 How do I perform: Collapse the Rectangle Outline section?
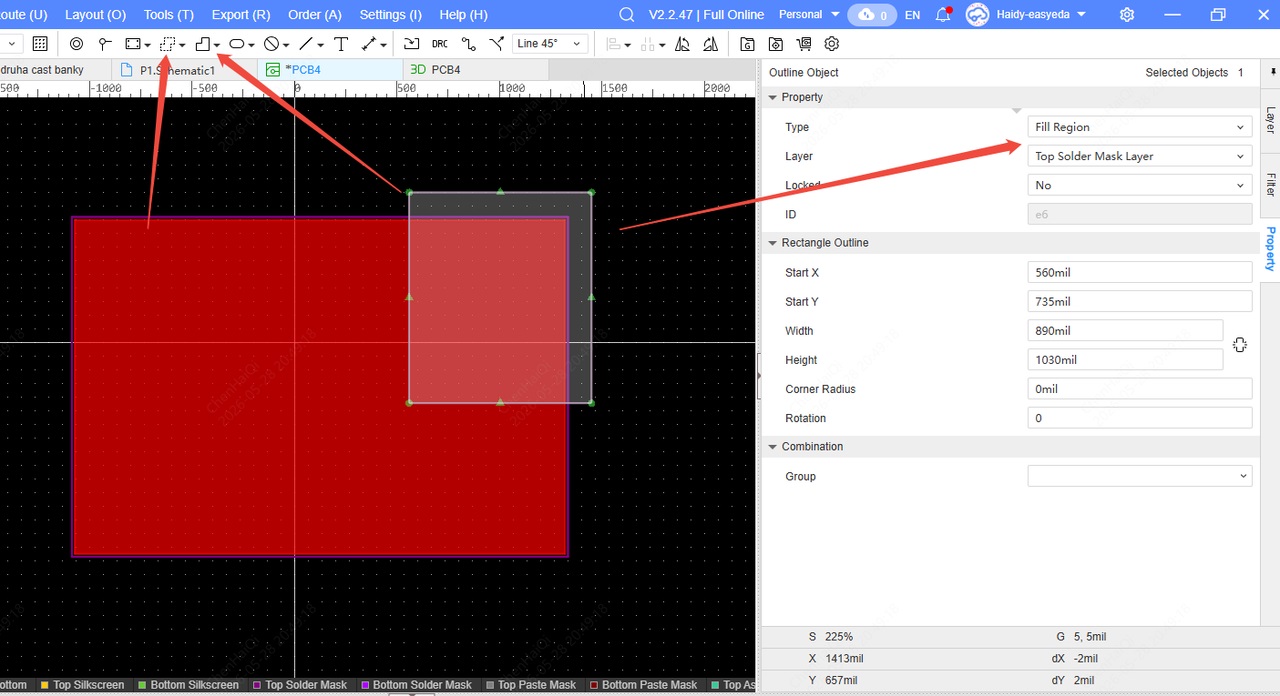[772, 243]
